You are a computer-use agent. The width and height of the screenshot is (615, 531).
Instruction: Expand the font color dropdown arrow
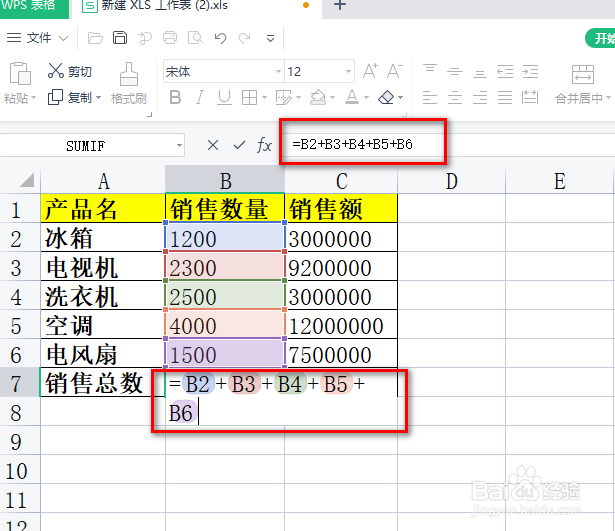(x=366, y=98)
